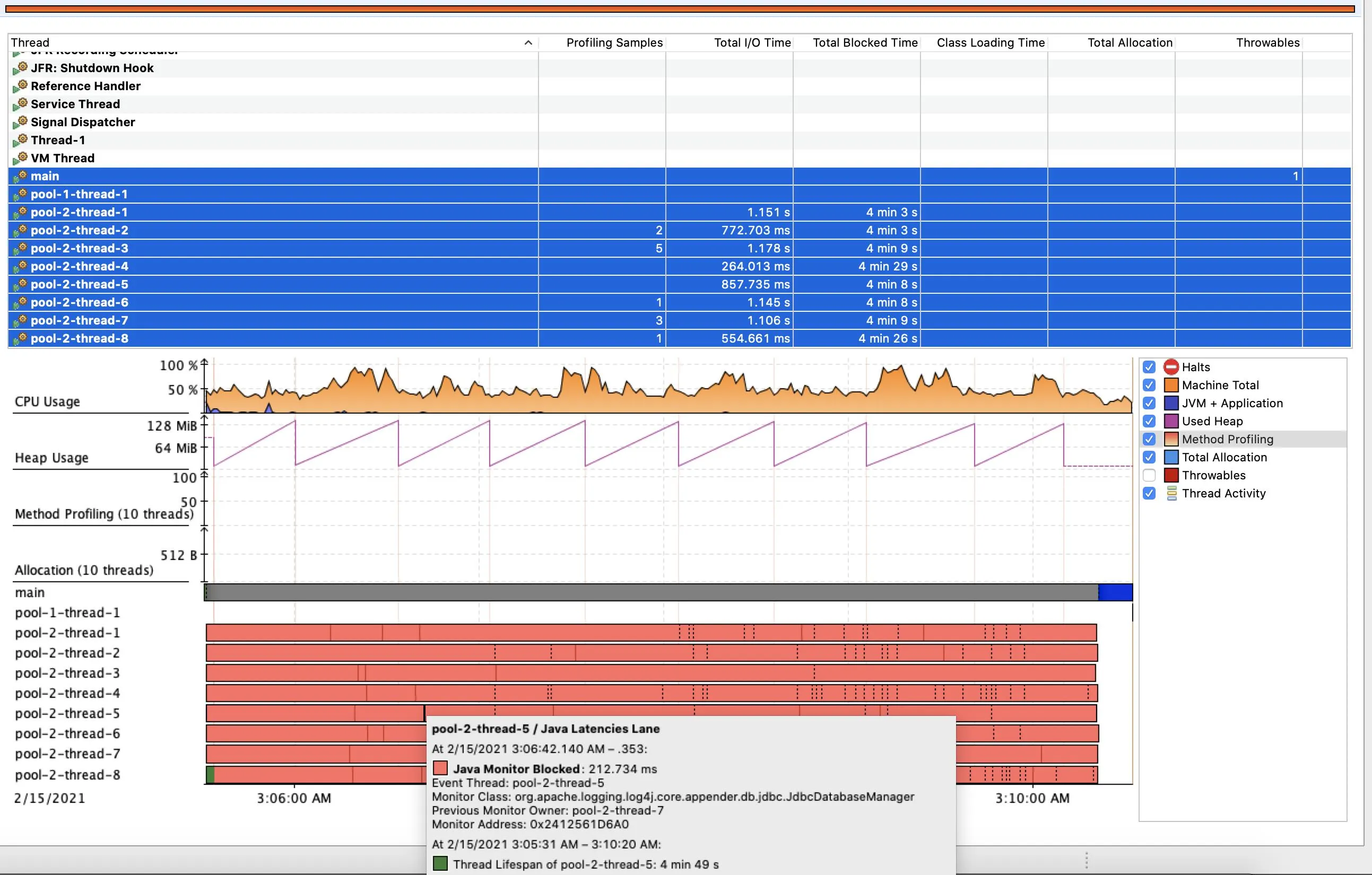The image size is (1372, 875).
Task: Sort by Total Blocked Time column
Action: coord(864,43)
